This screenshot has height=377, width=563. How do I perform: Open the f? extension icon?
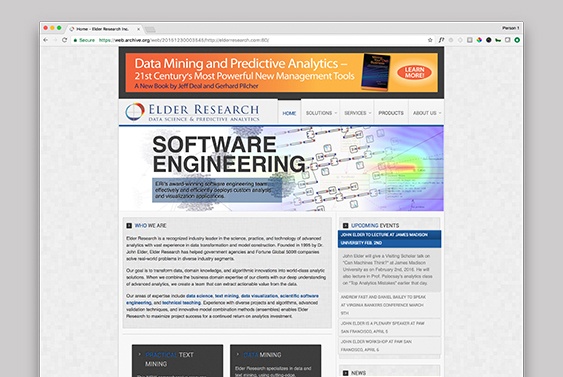click(441, 40)
